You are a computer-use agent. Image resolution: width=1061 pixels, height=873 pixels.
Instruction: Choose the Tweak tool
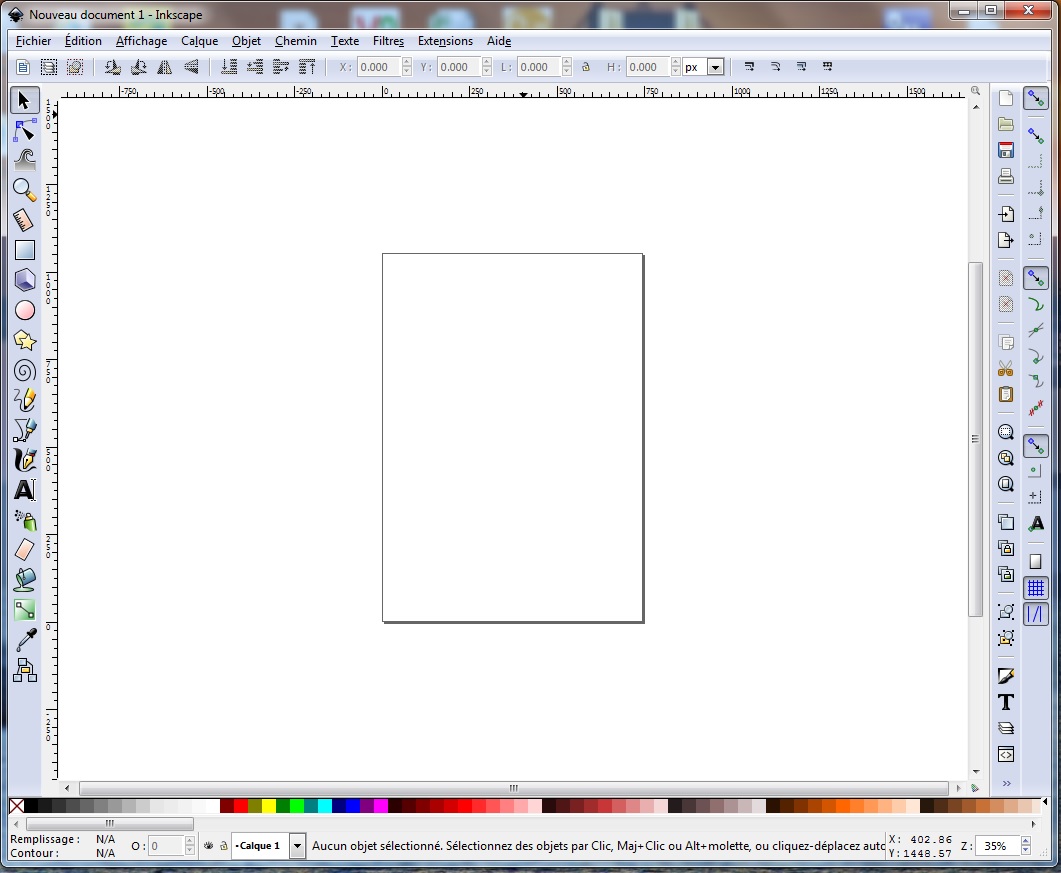[x=24, y=160]
